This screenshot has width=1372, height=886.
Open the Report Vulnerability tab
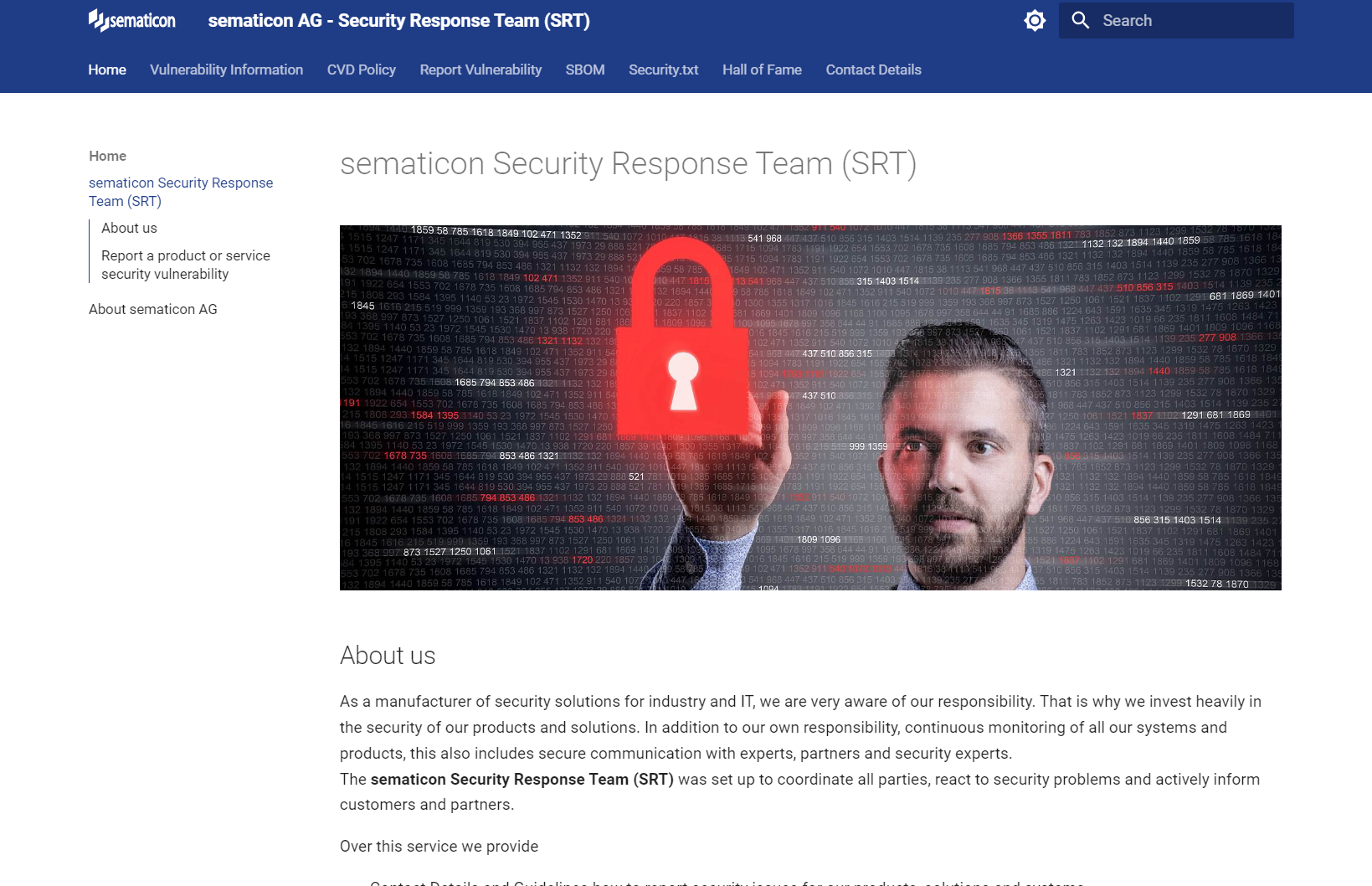(x=480, y=70)
